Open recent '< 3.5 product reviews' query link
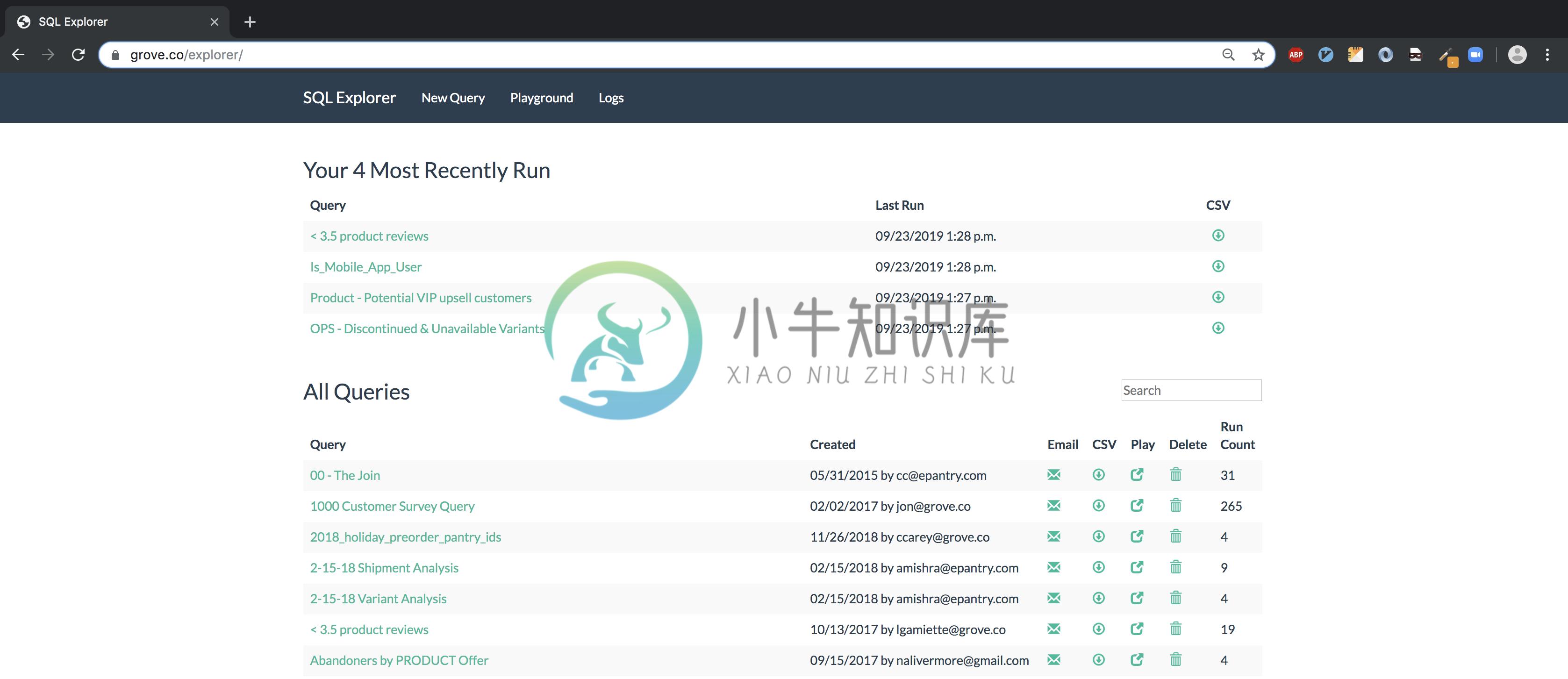Screen dimensions: 1568x679 coord(369,236)
